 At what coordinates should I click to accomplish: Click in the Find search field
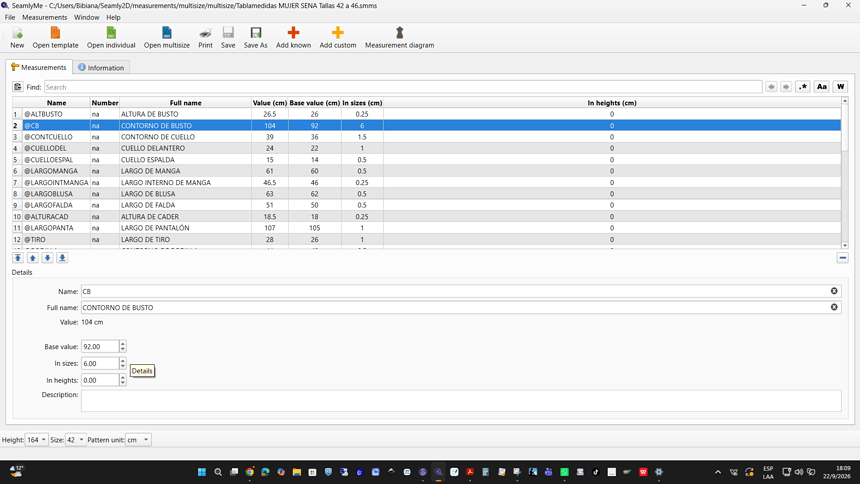[403, 87]
